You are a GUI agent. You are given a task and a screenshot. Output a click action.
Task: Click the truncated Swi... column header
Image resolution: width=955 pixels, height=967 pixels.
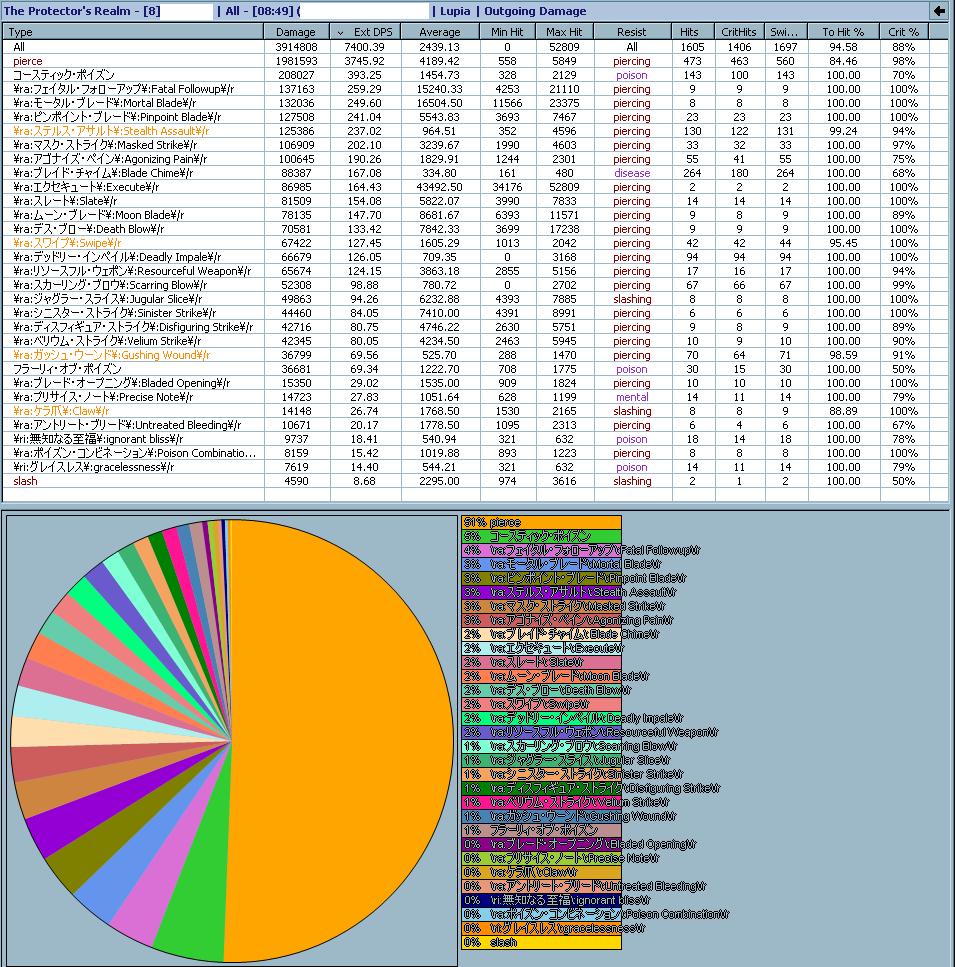tap(786, 32)
